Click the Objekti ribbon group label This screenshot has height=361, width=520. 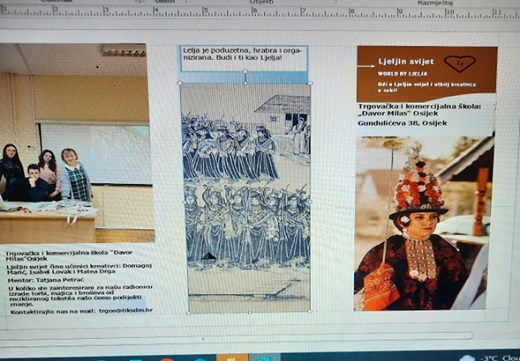(262, 2)
